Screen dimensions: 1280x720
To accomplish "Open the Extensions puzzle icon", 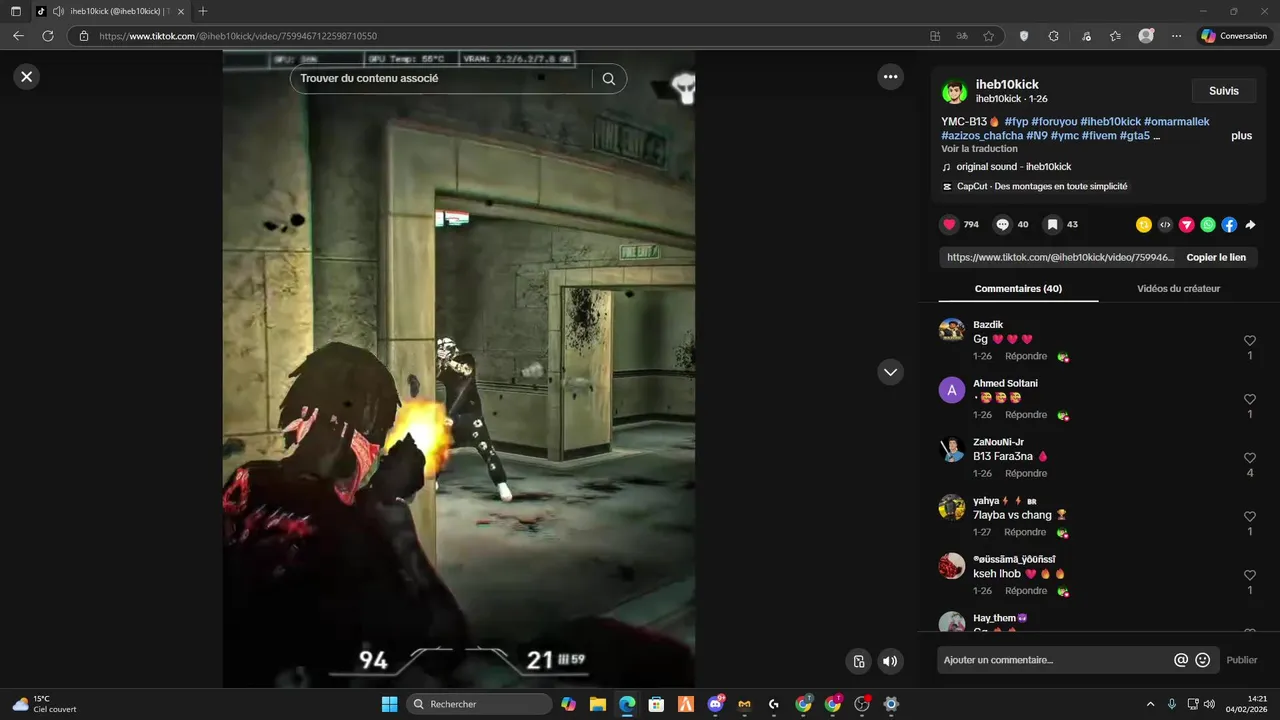I will (x=1054, y=36).
